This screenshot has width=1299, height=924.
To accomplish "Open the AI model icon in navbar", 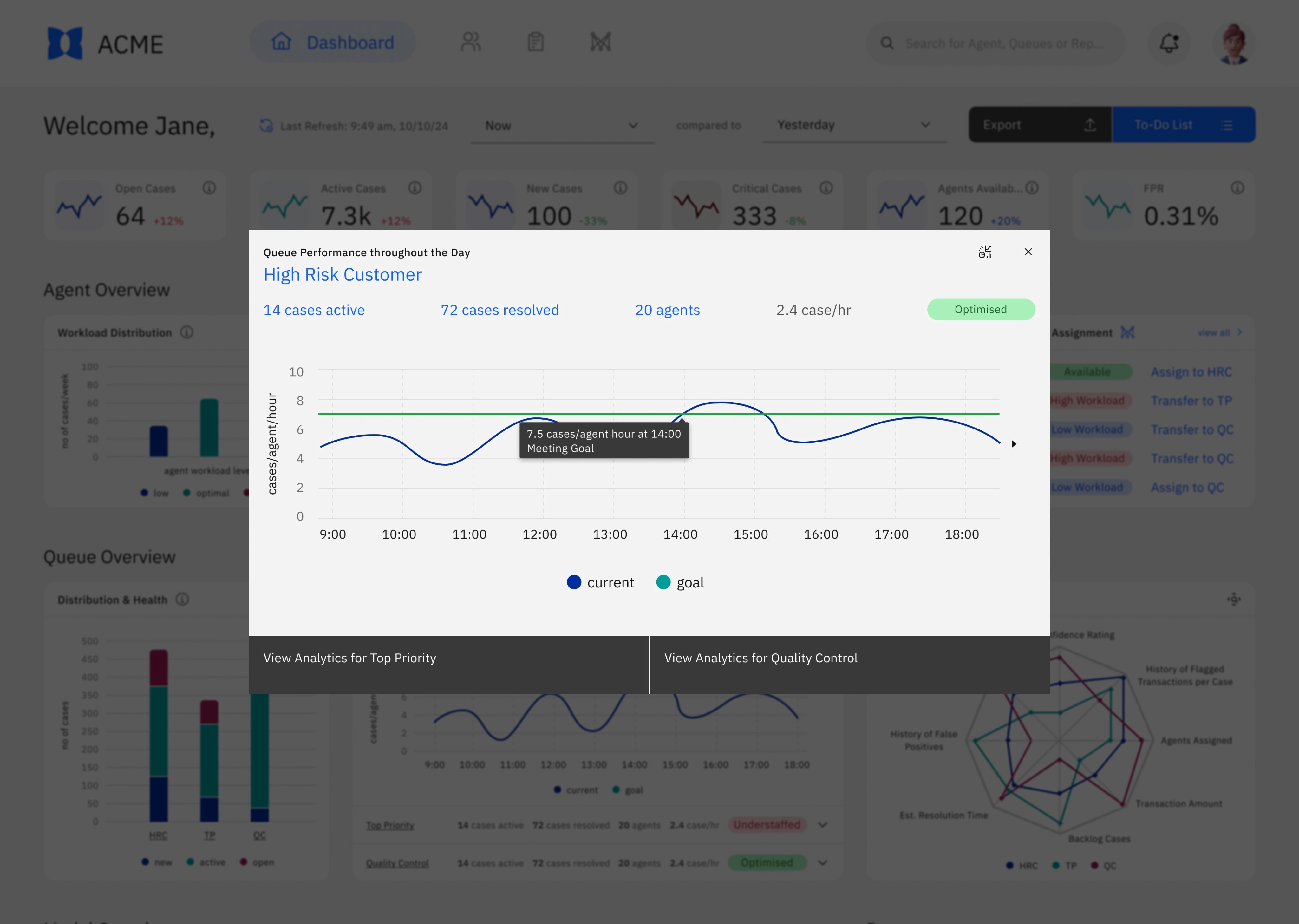I will tap(601, 42).
